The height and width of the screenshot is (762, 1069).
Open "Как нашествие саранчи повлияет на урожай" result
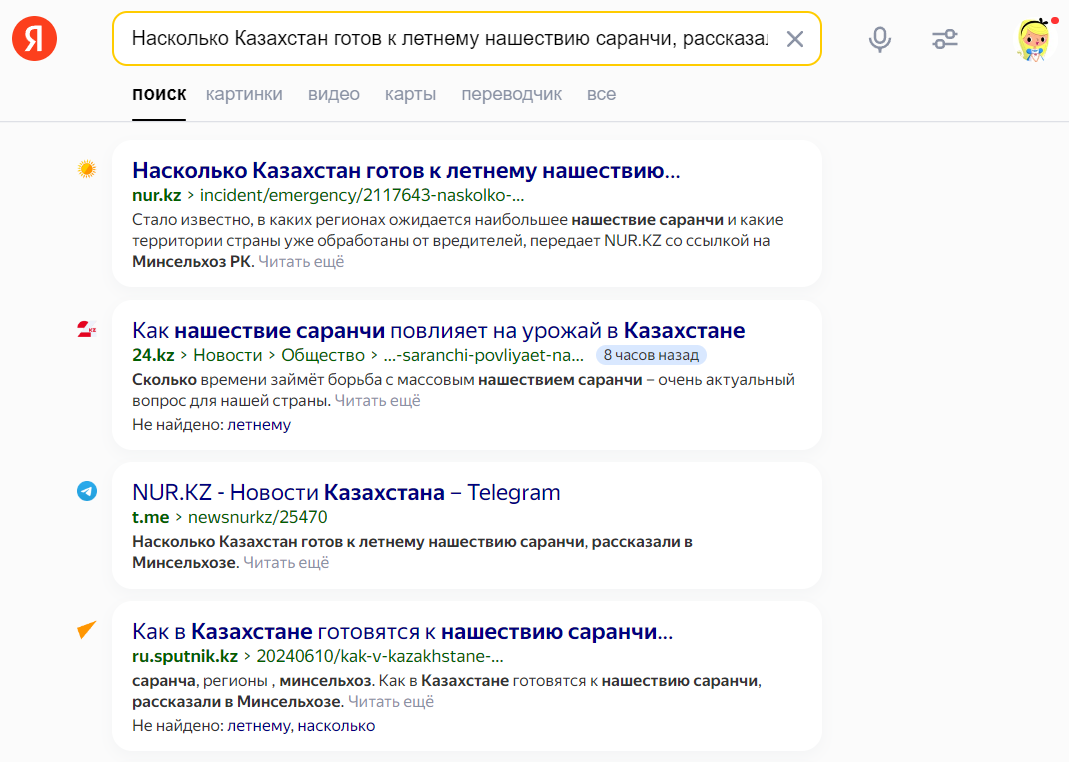coord(438,330)
